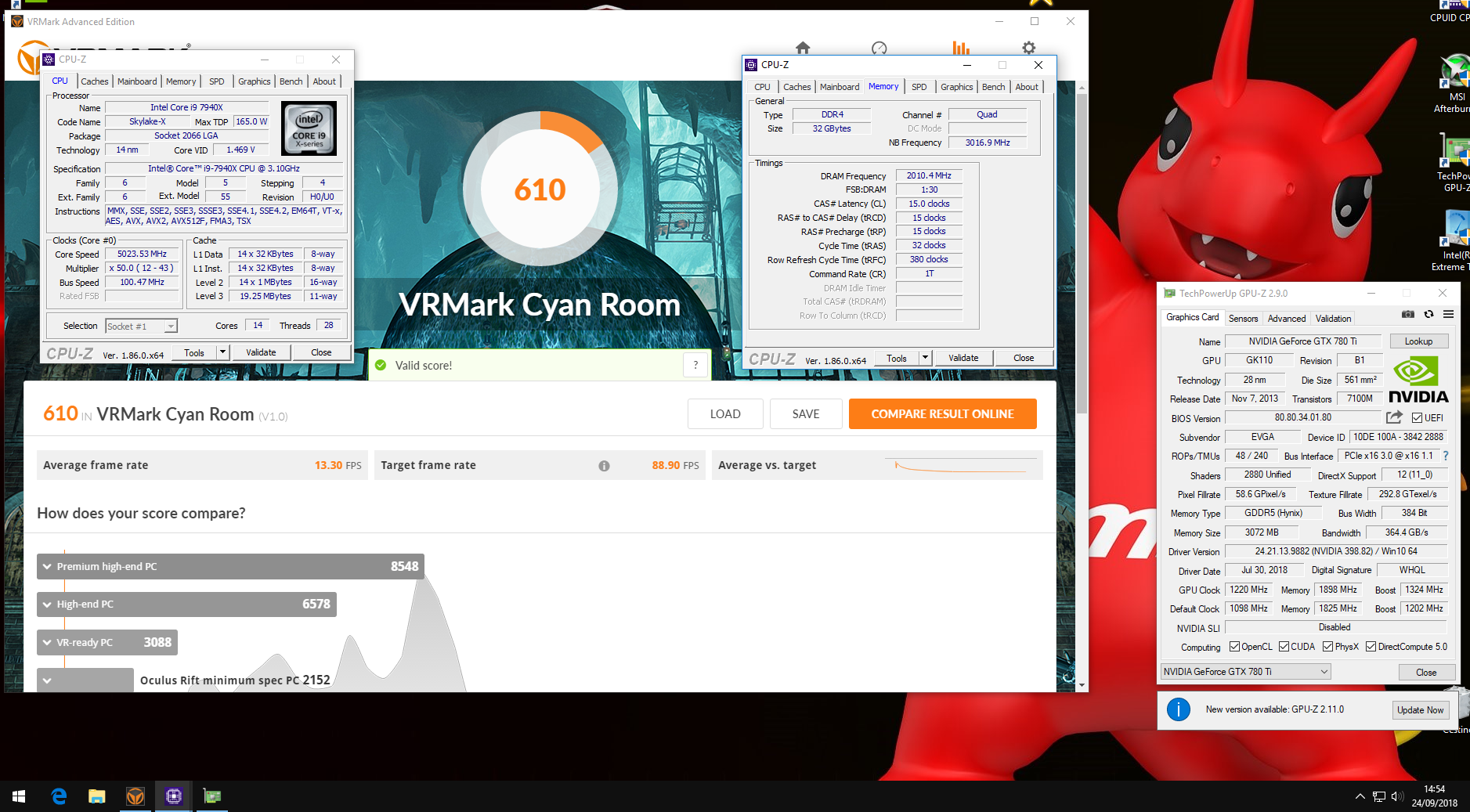1470x812 pixels.
Task: Open VRMark settings gear icon
Action: pos(1028,48)
